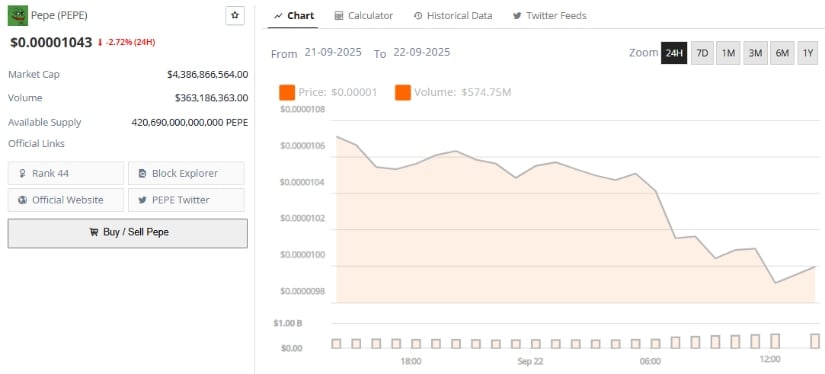Toggle the Volume series orange swatch

(403, 93)
